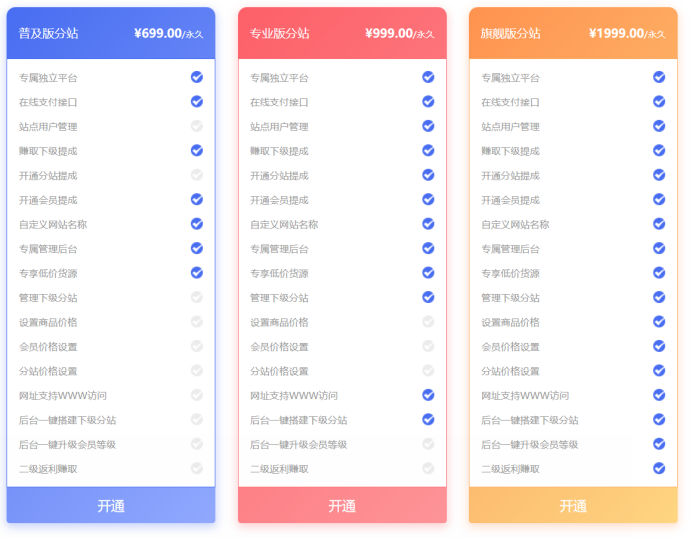692x538 pixels.
Task: Click grey checkmark for 二级返利赚取 in 普及版
Action: tap(197, 468)
